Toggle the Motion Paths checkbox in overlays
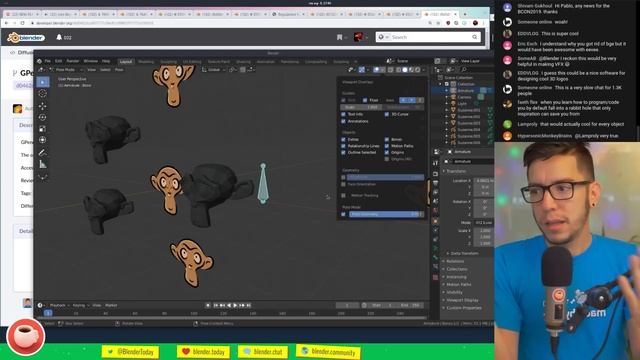This screenshot has height=360, width=640. click(x=387, y=146)
